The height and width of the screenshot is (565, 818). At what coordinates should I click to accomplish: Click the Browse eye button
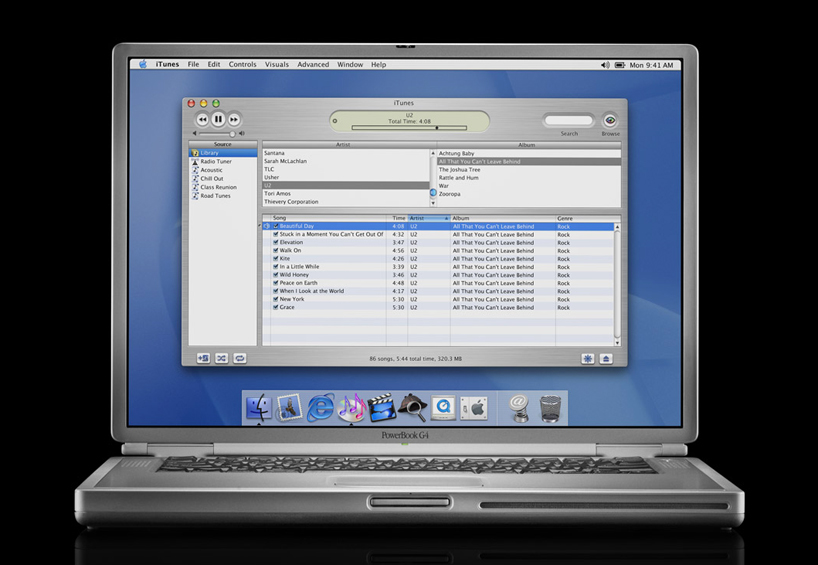609,121
